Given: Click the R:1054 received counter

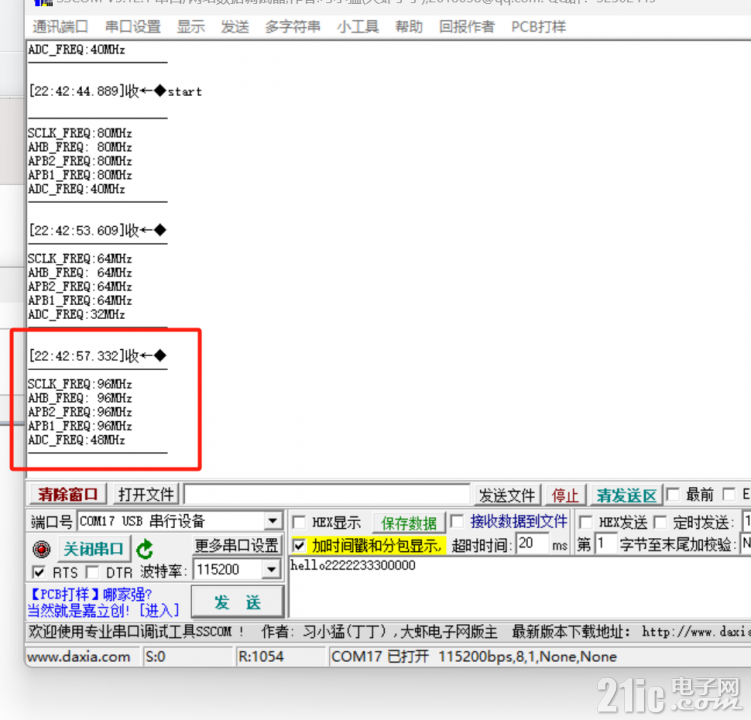Looking at the screenshot, I should (261, 656).
